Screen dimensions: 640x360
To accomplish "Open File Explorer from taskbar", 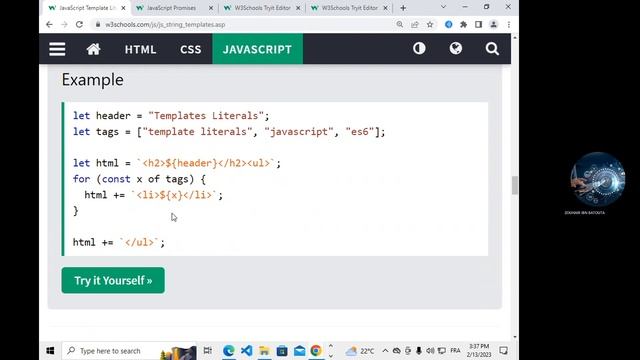I will [264, 350].
